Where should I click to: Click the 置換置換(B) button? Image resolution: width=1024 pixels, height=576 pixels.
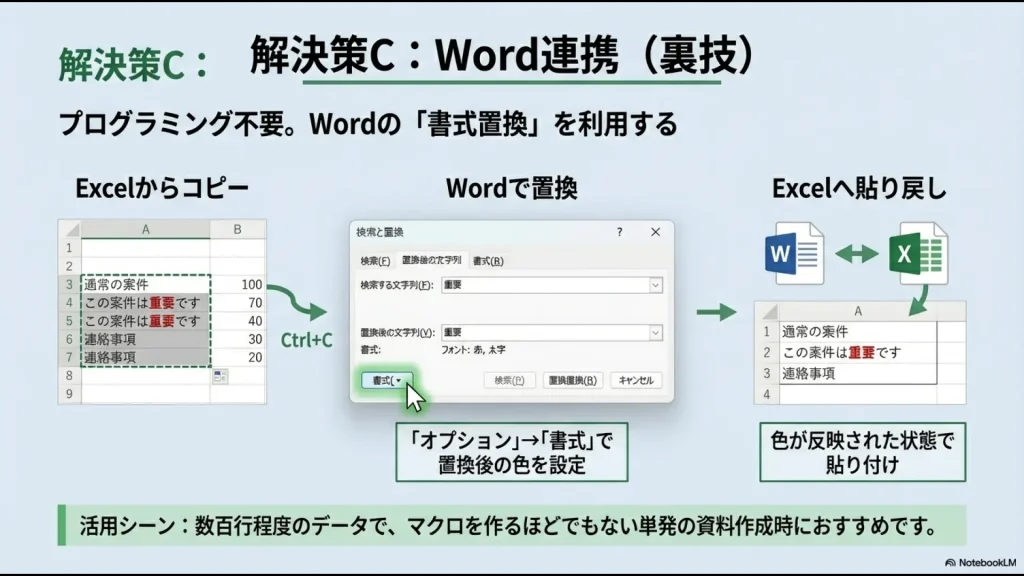[573, 380]
